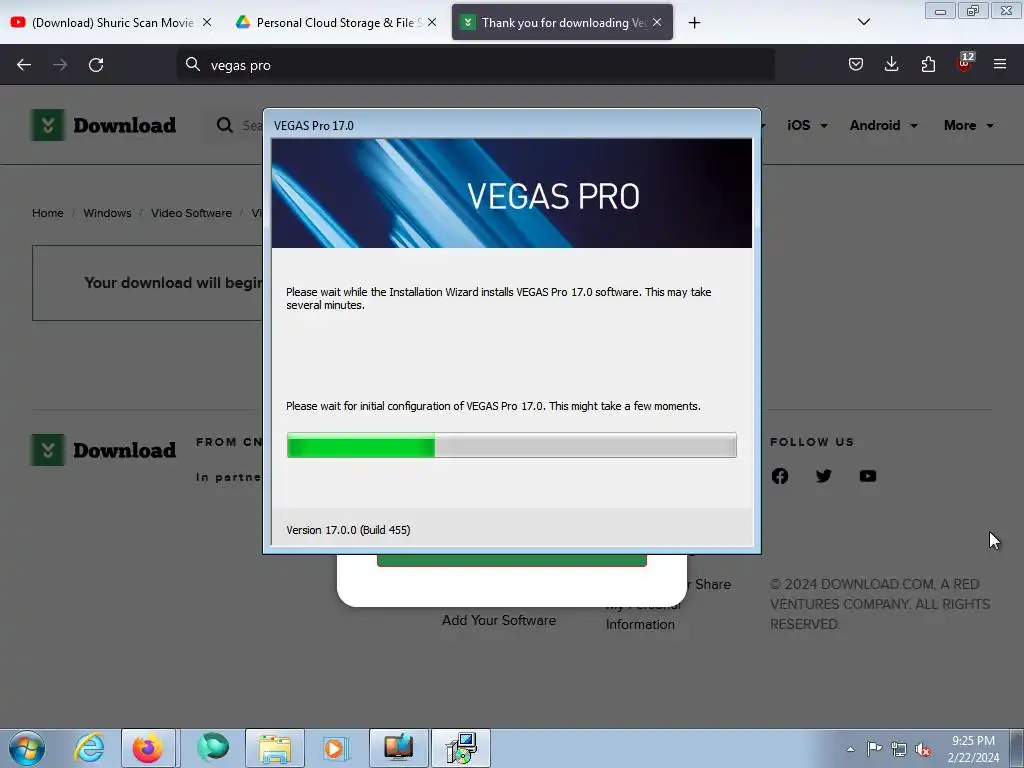The image size is (1024, 768).
Task: Open the Video Software breadcrumb link
Action: click(x=191, y=213)
